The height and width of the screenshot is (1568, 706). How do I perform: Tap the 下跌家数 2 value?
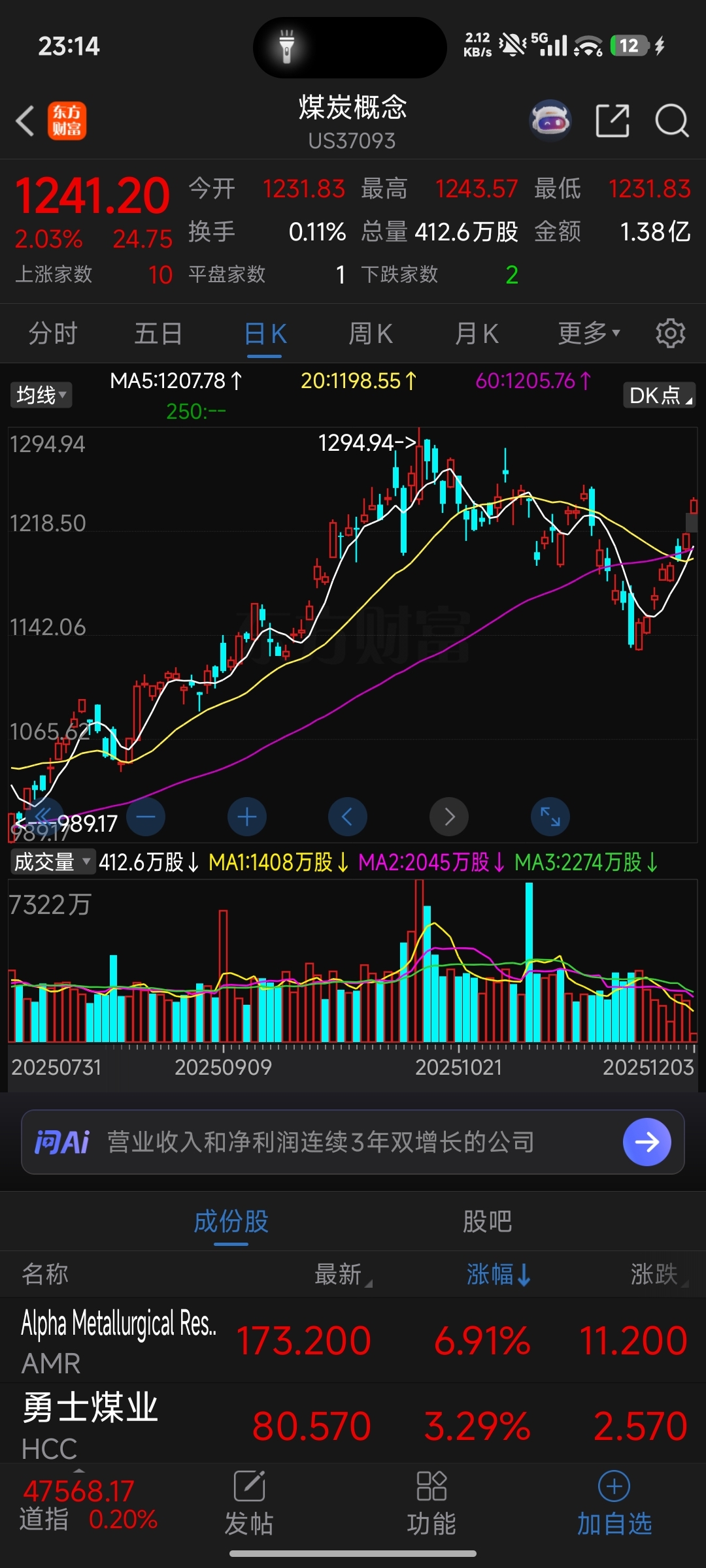[512, 274]
